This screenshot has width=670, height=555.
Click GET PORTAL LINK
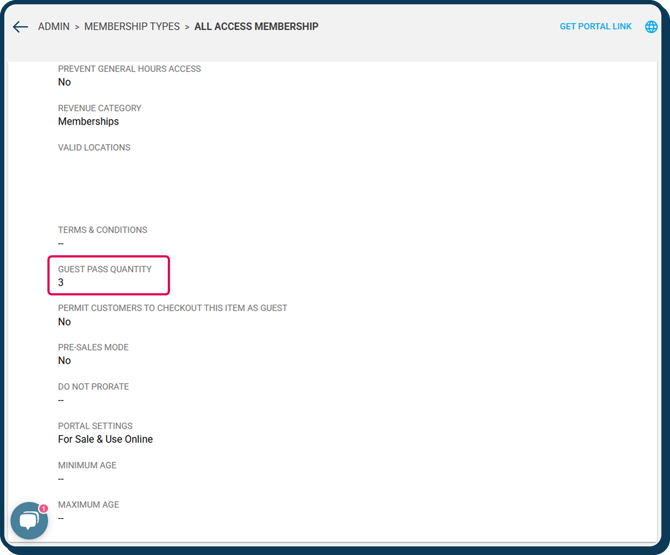tap(595, 27)
